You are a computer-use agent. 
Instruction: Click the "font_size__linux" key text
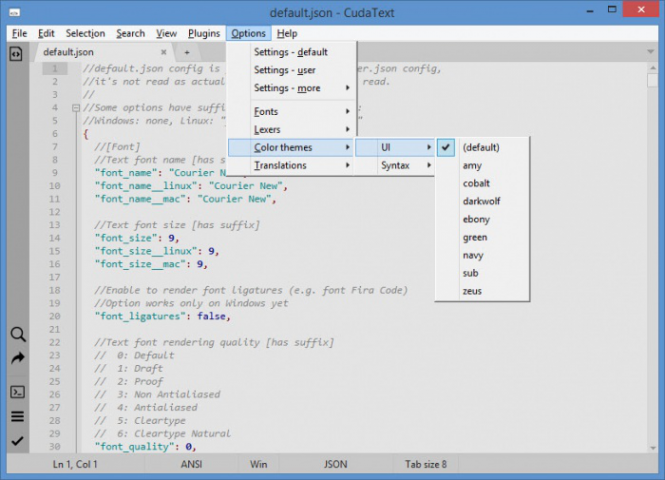tap(146, 251)
